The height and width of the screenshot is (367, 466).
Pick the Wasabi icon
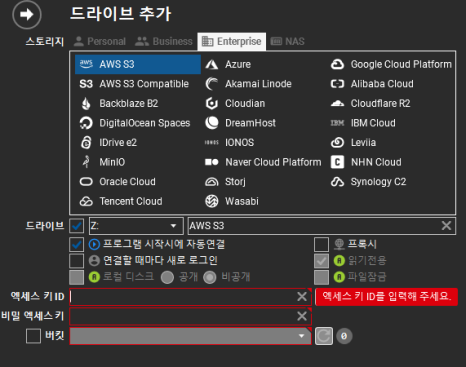212,201
